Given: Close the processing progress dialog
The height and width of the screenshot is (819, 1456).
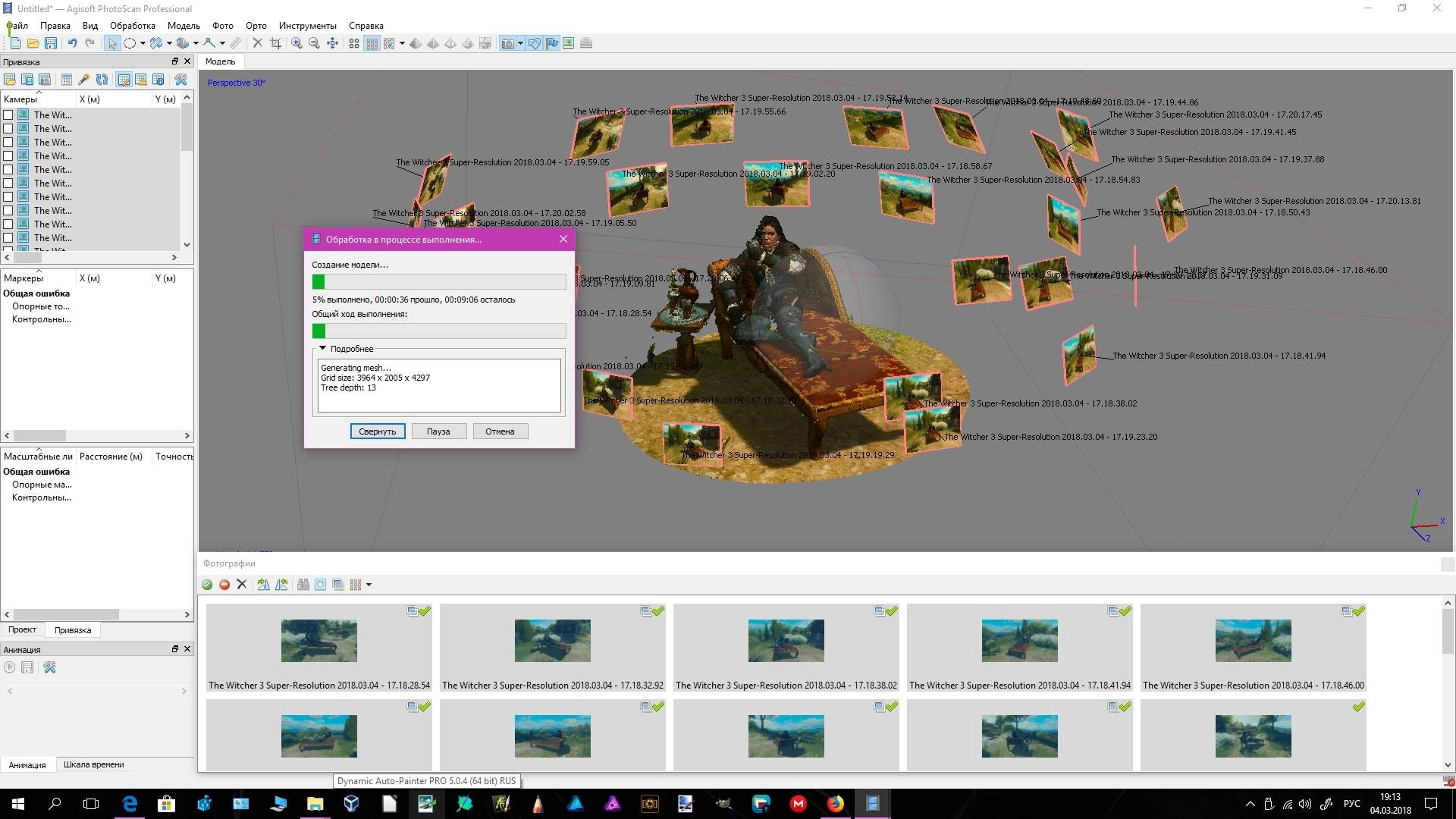Looking at the screenshot, I should 563,239.
